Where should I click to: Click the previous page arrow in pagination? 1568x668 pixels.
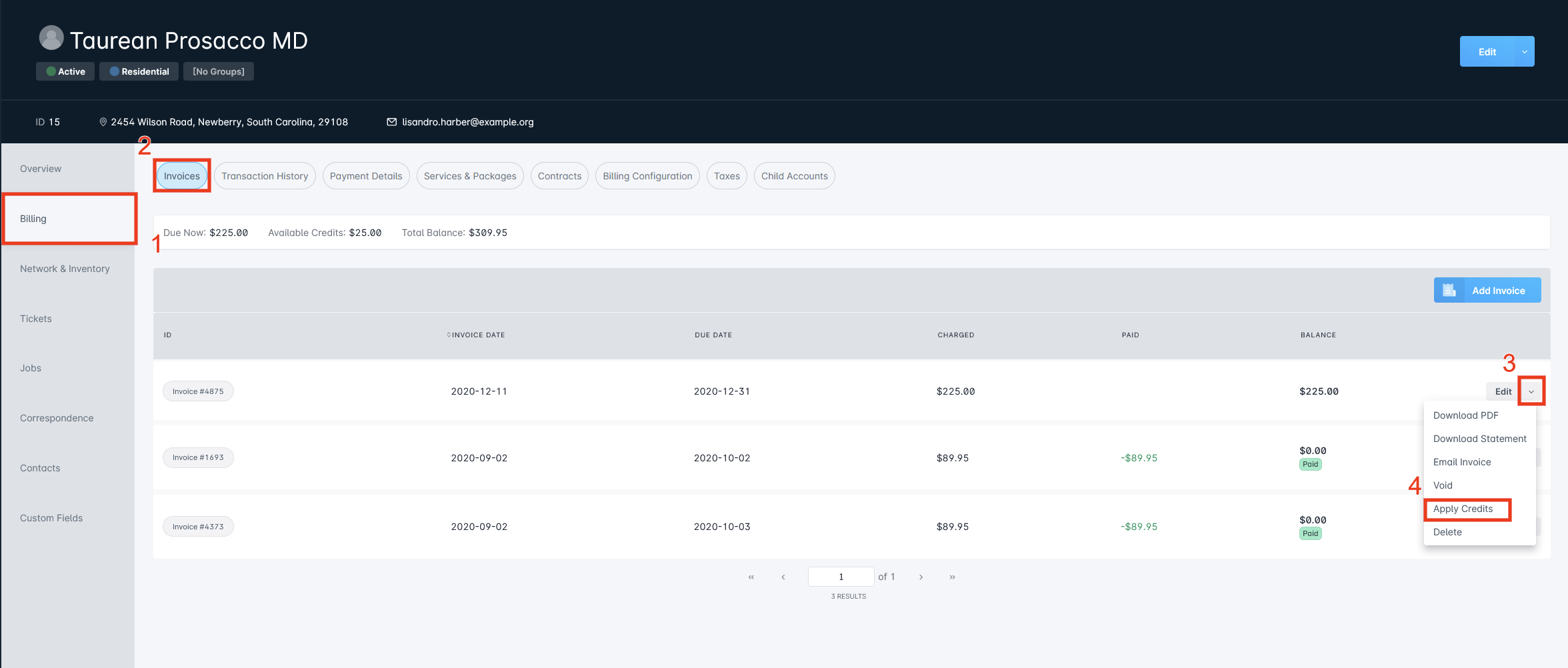pos(783,577)
